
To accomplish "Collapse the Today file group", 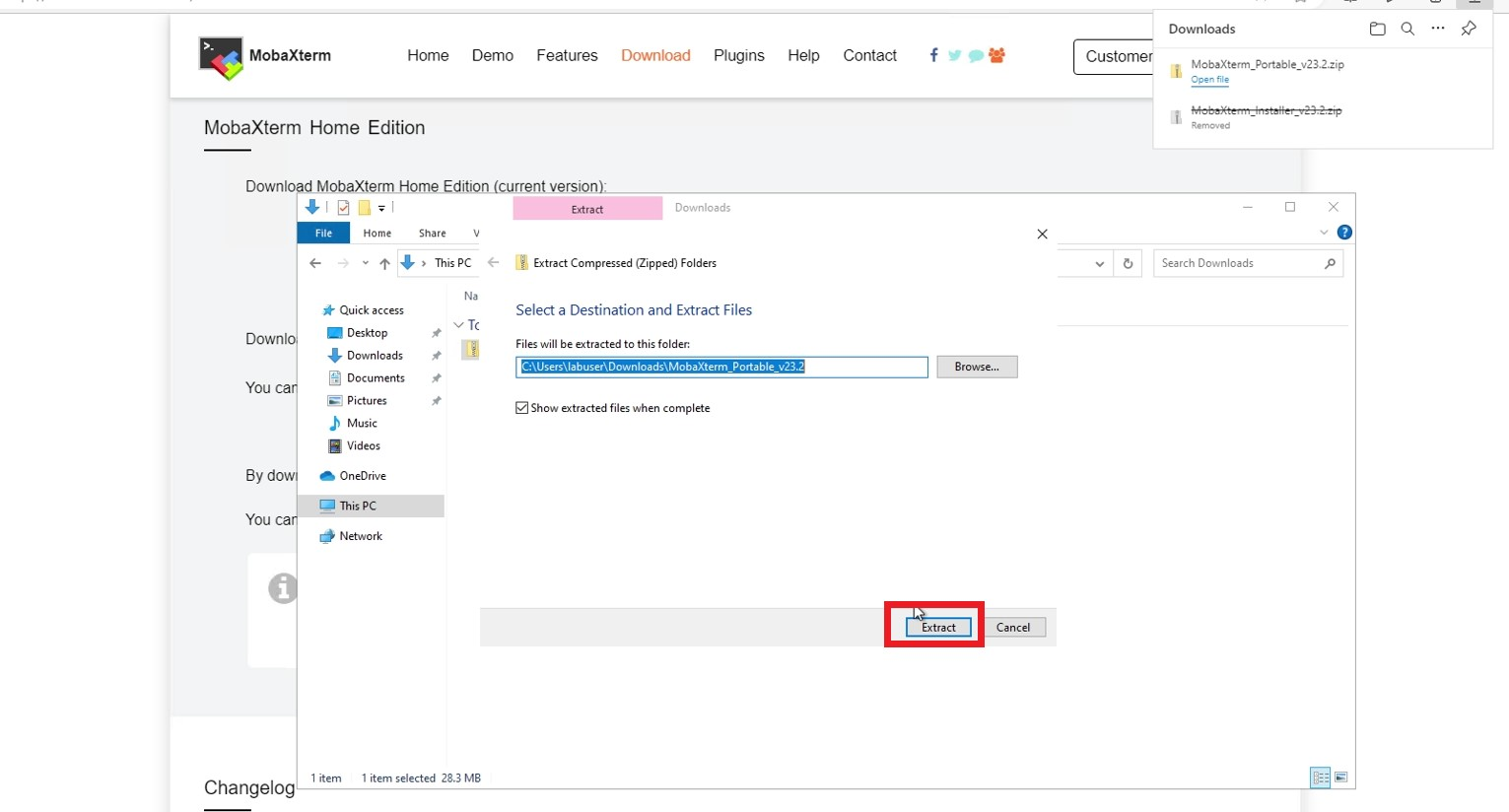I will coord(458,325).
